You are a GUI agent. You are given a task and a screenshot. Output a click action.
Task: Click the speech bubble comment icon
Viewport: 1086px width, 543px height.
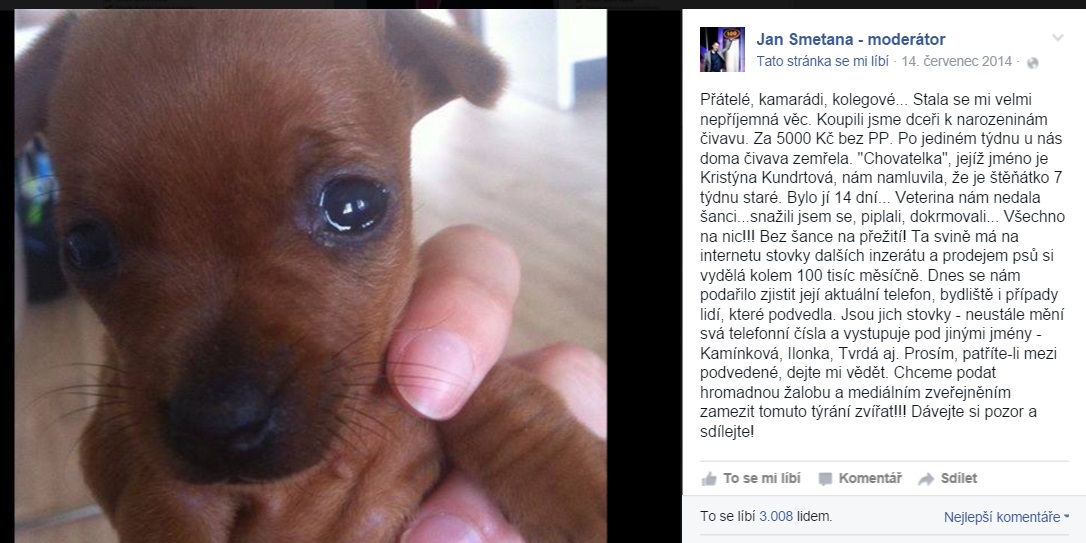pos(825,479)
